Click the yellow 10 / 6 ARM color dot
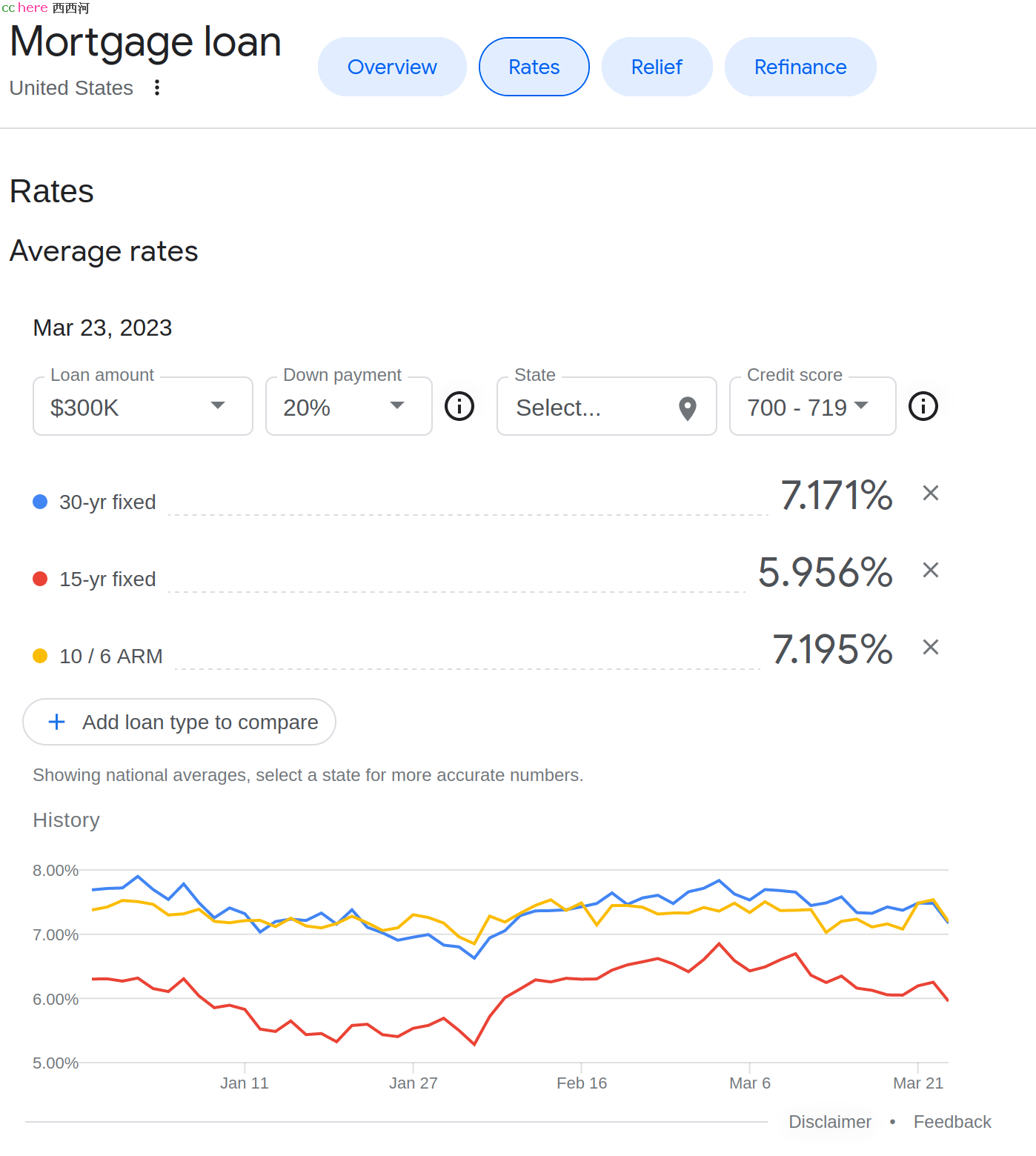This screenshot has height=1156, width=1036. [x=41, y=656]
